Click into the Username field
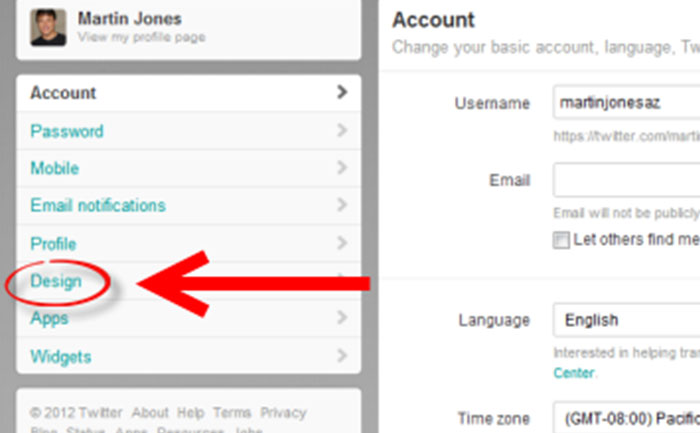 [626, 102]
